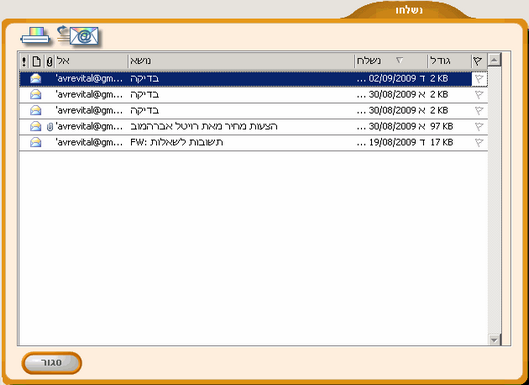Toggle flag on the 97 KB message
Viewport: 529px width, 385px height.
tap(479, 127)
